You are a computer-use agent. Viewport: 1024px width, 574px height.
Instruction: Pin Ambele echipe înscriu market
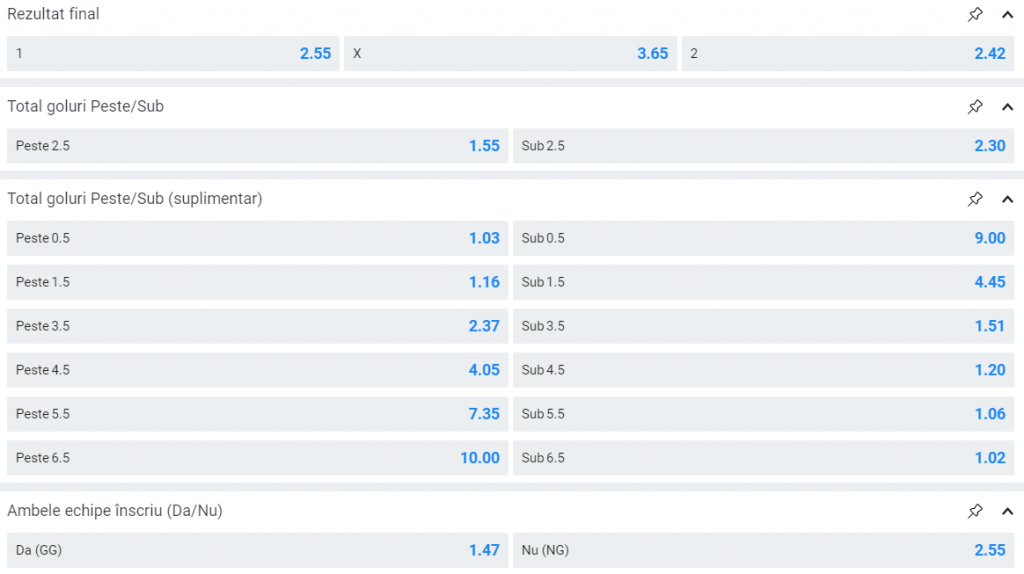coord(975,511)
